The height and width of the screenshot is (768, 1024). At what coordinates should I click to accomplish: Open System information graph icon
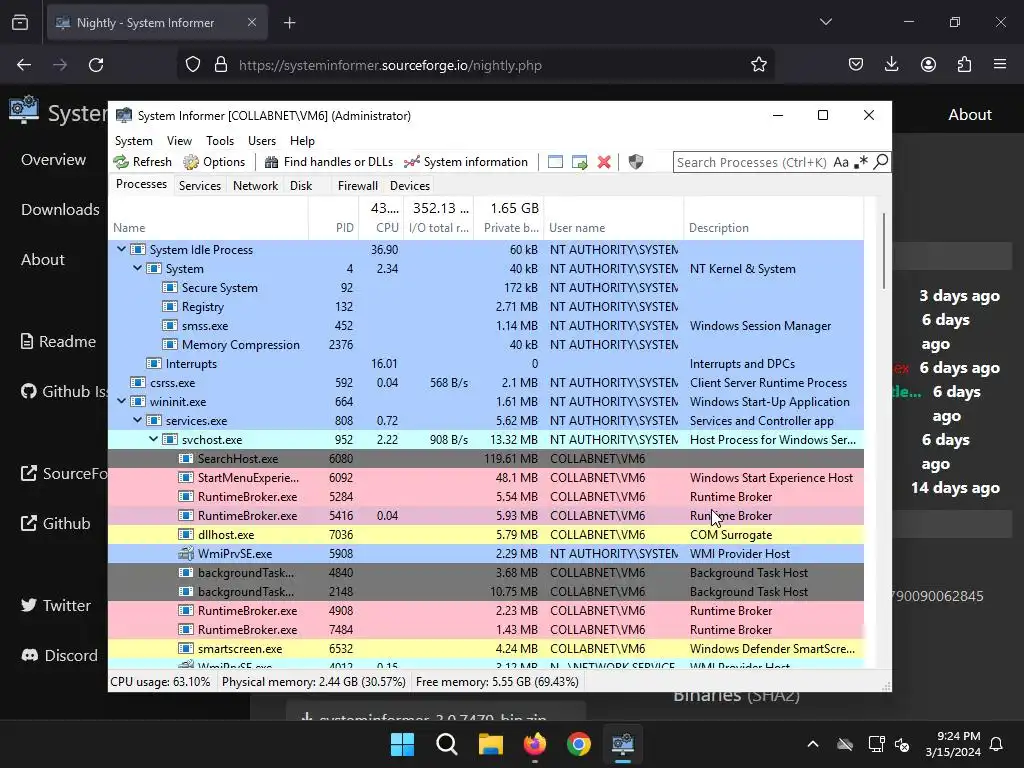(411, 162)
